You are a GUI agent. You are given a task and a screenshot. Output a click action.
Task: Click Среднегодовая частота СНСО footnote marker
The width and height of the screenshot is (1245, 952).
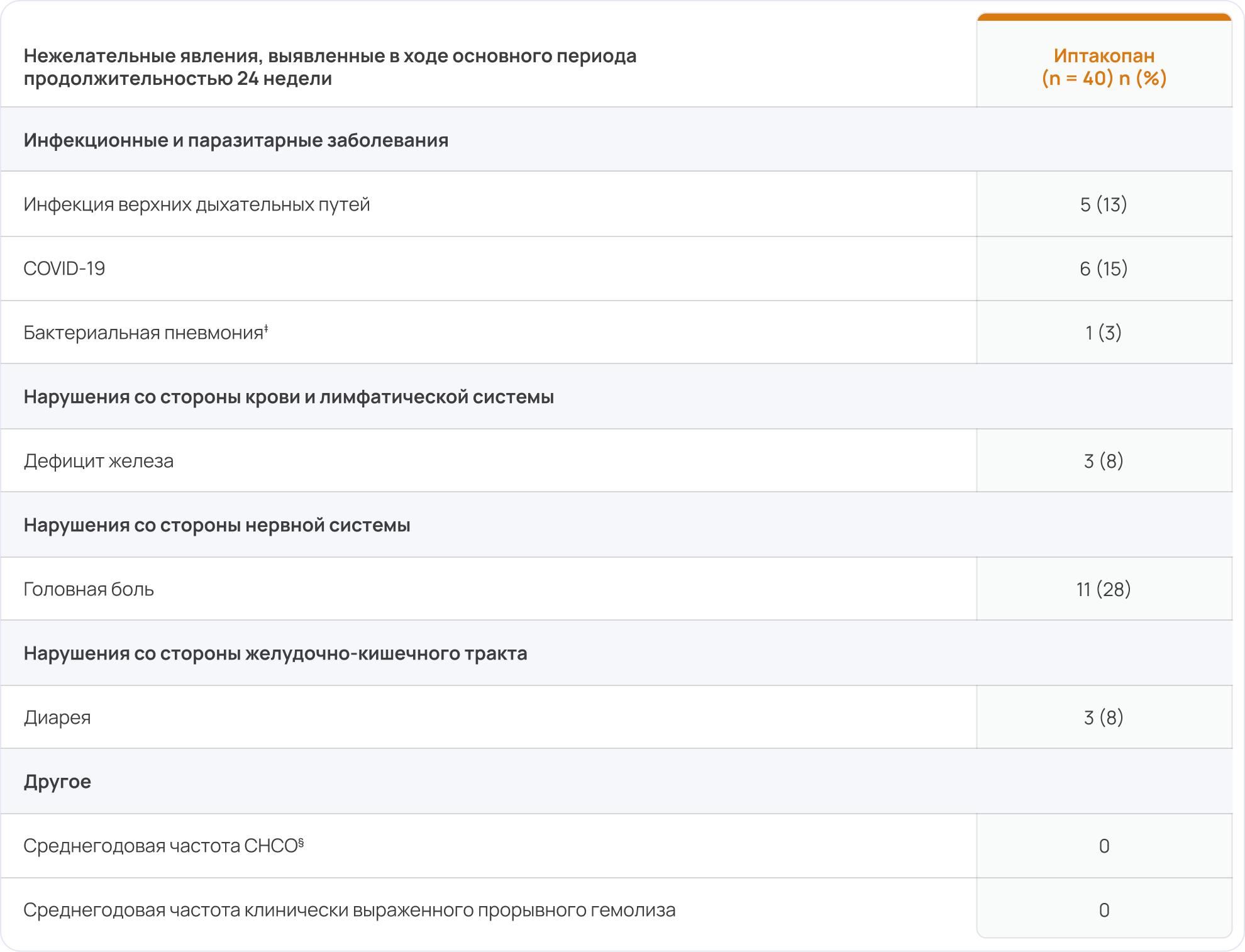click(x=301, y=841)
